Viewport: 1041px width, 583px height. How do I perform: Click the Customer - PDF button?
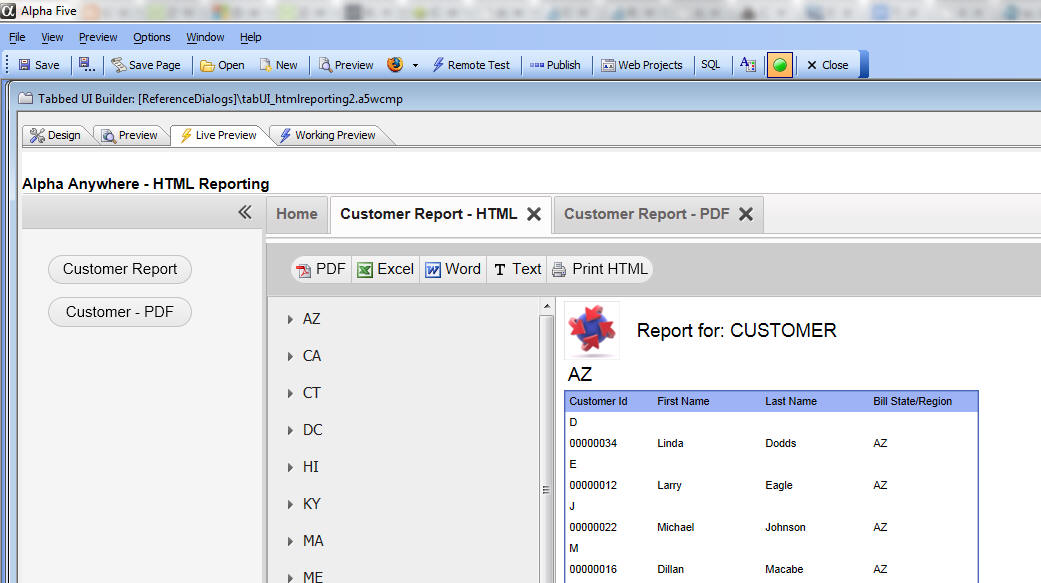tap(120, 312)
